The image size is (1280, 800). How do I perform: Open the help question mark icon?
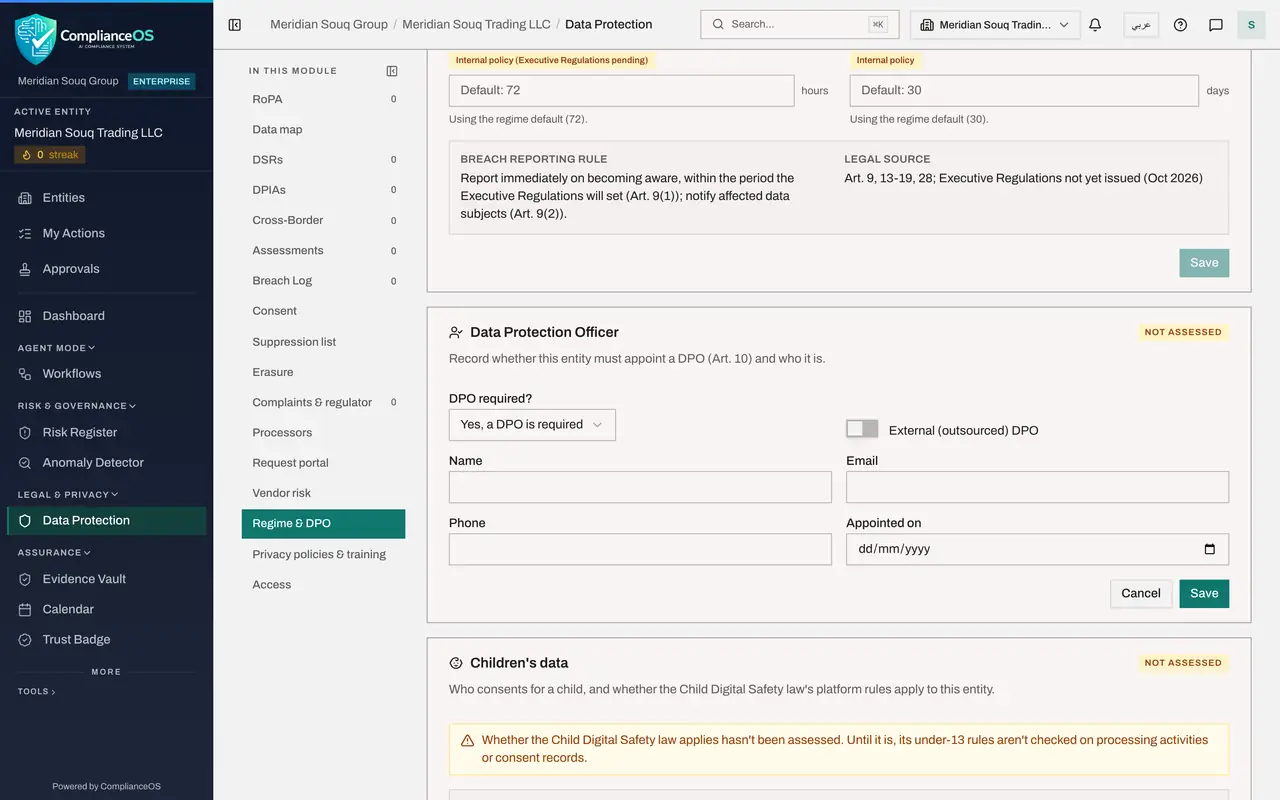(1180, 25)
